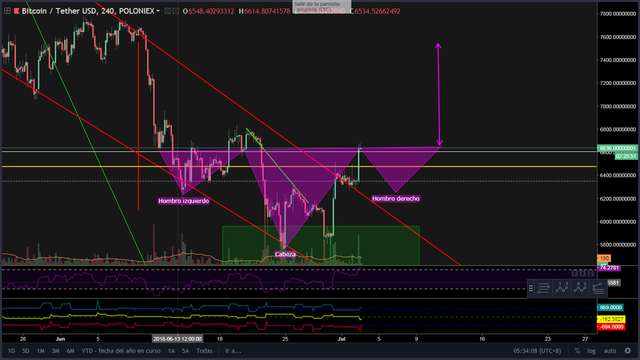The image size is (640, 360).
Task: Click the teal indicator value 869.0000
Action: (x=611, y=307)
